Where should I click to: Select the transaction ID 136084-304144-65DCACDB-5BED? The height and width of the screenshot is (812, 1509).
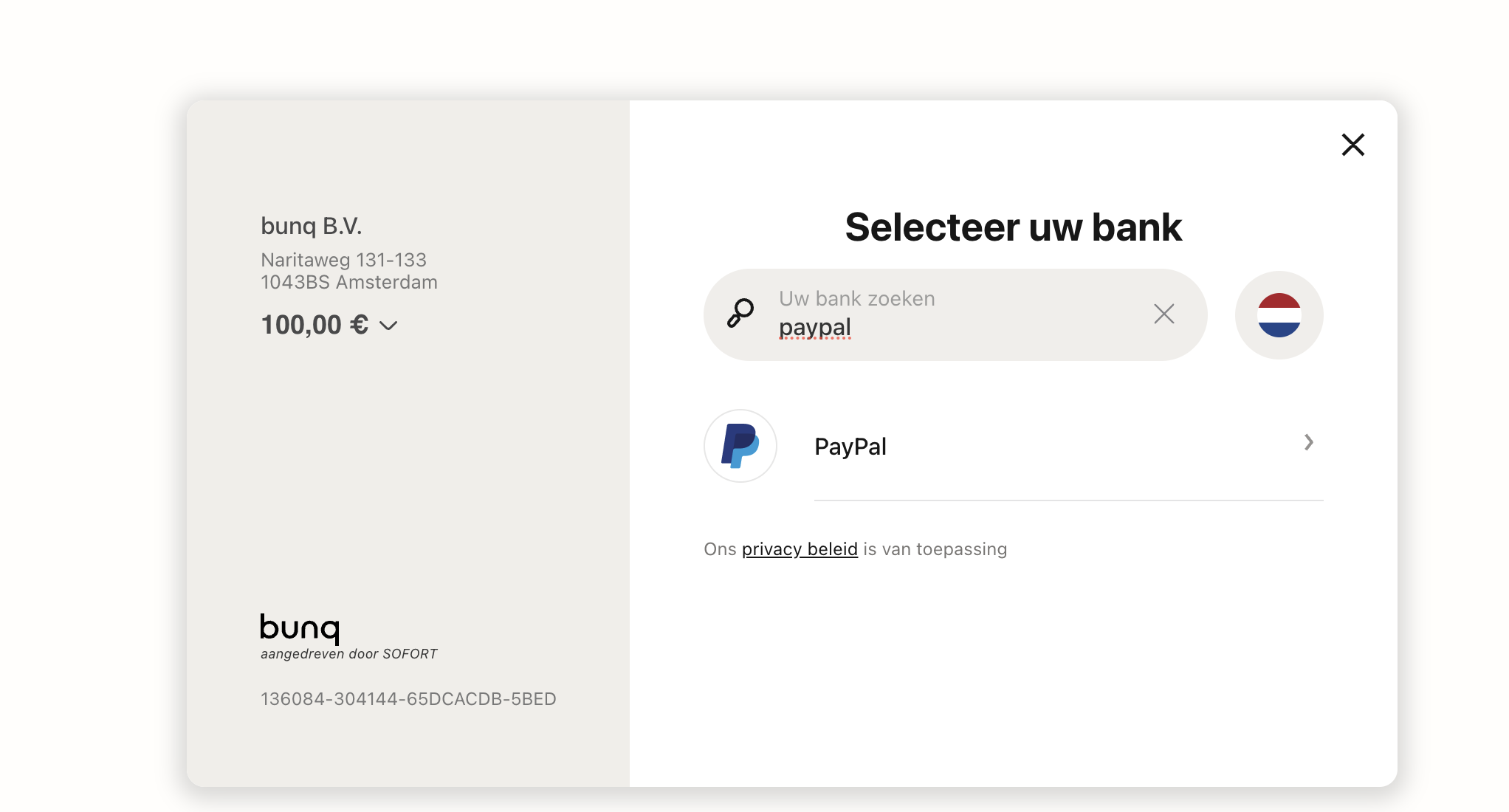tap(408, 699)
